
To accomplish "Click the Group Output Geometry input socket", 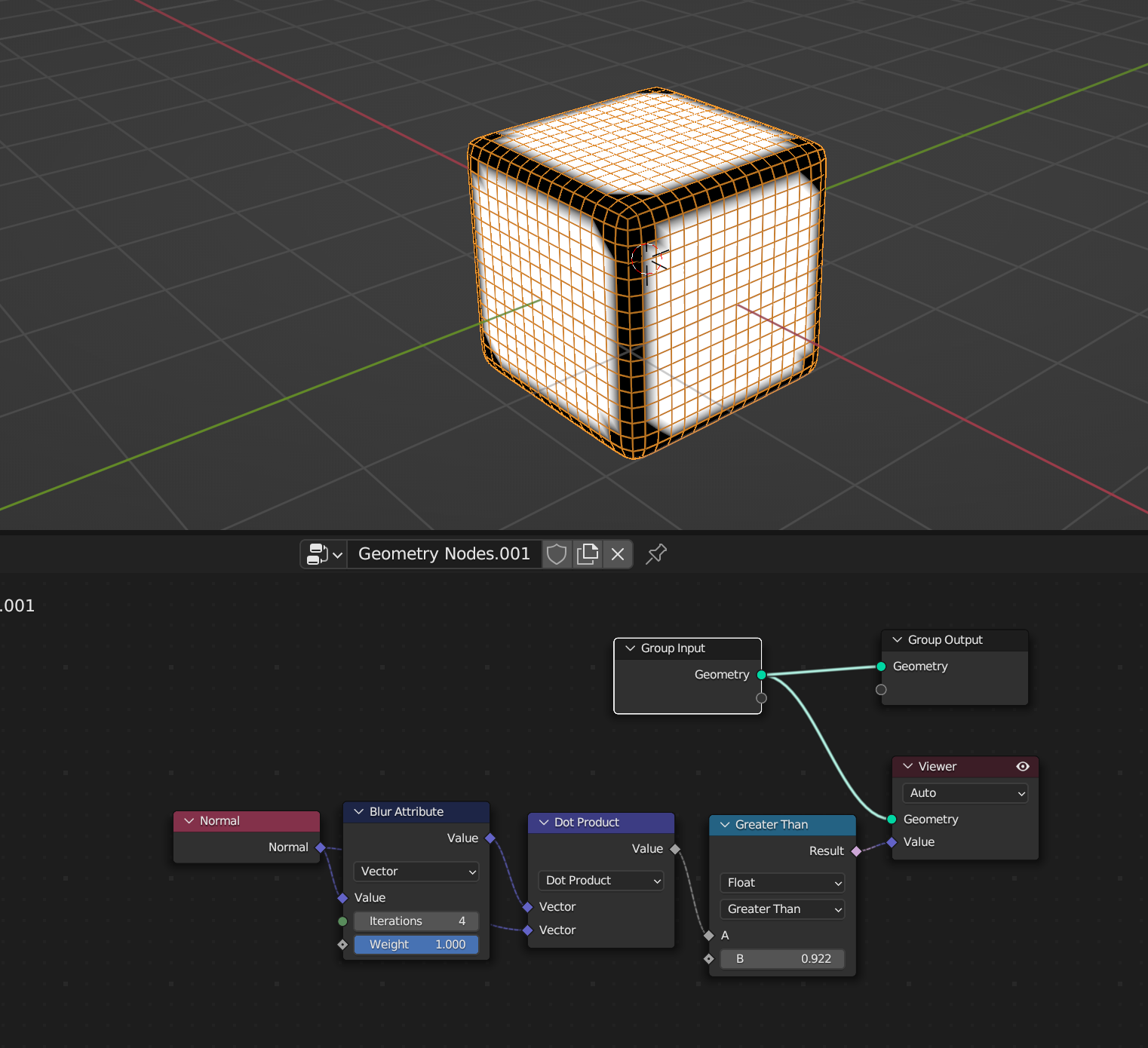I will point(881,666).
